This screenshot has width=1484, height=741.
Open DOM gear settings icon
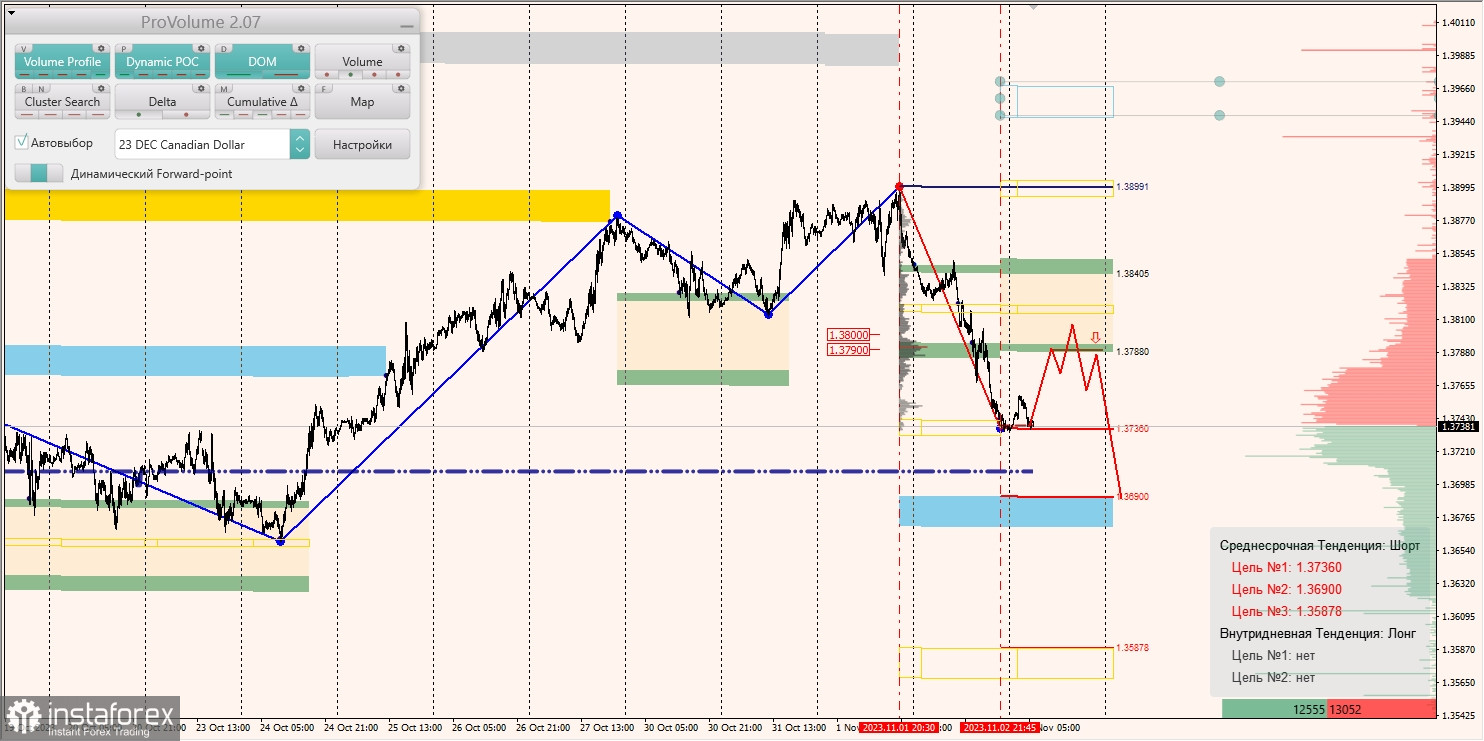[x=300, y=48]
